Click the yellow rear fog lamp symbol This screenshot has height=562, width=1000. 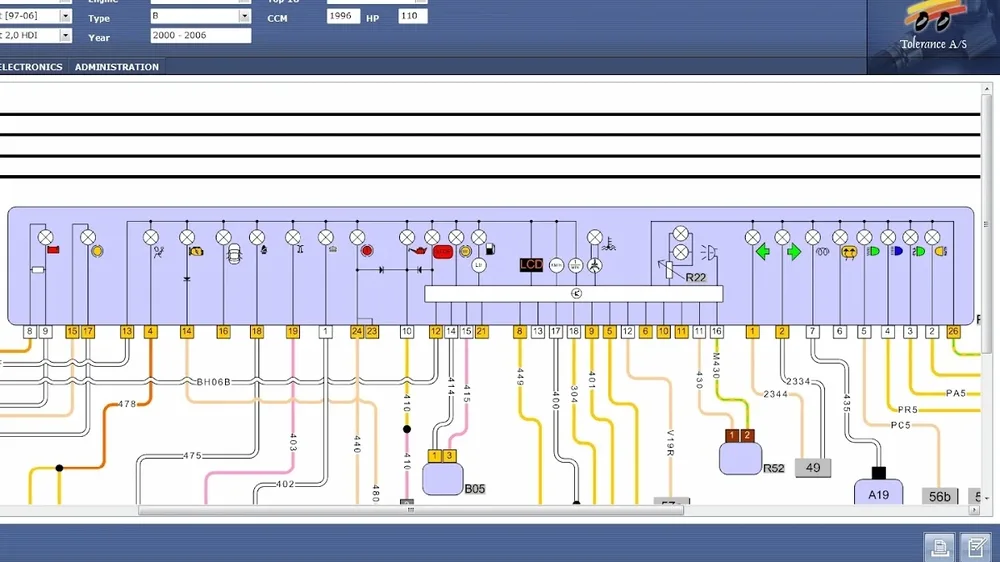[x=941, y=252]
